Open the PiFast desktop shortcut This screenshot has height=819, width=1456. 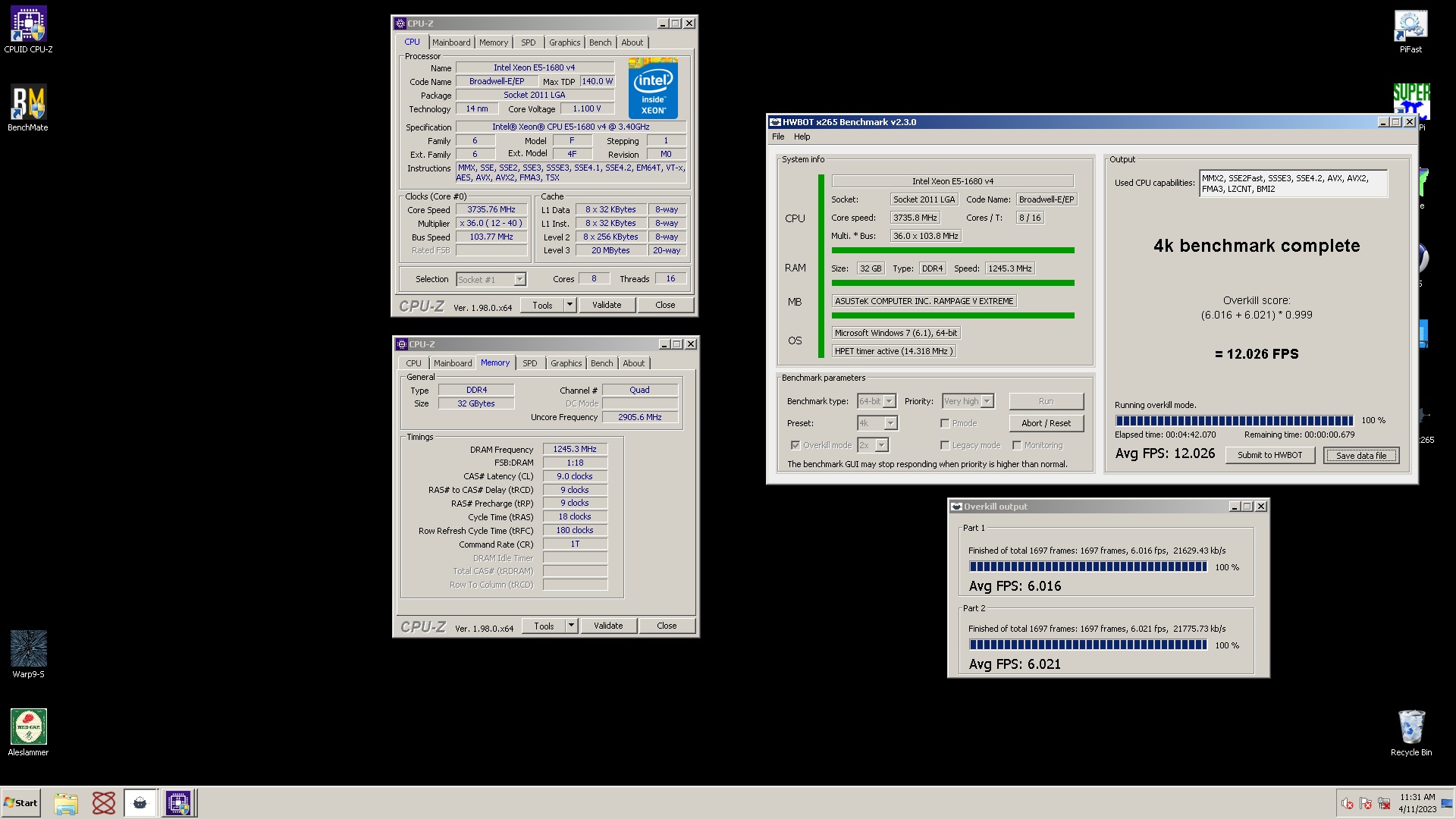tap(1410, 30)
